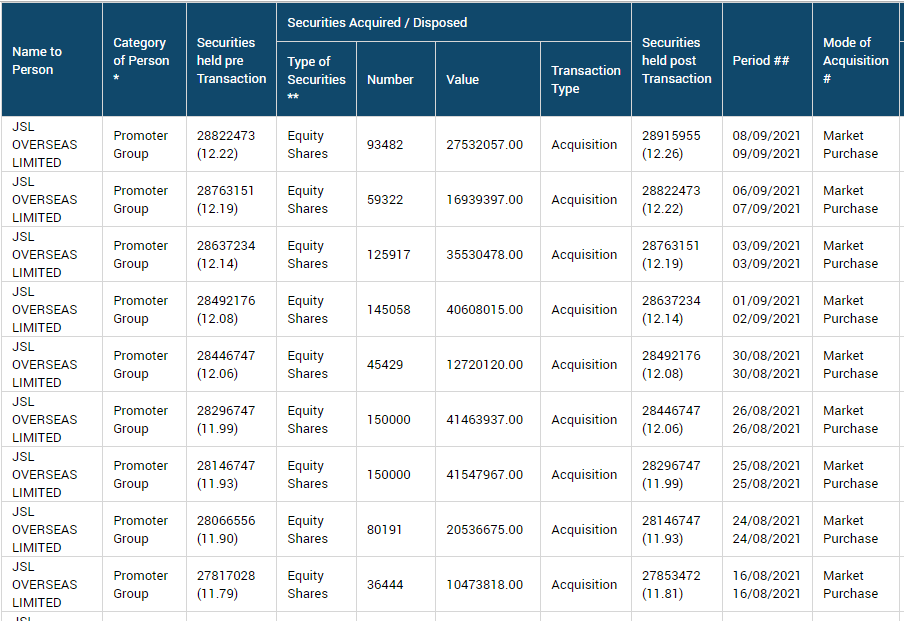
Task: Select pre-transaction cell 28822473 (12.22)
Action: coord(231,144)
